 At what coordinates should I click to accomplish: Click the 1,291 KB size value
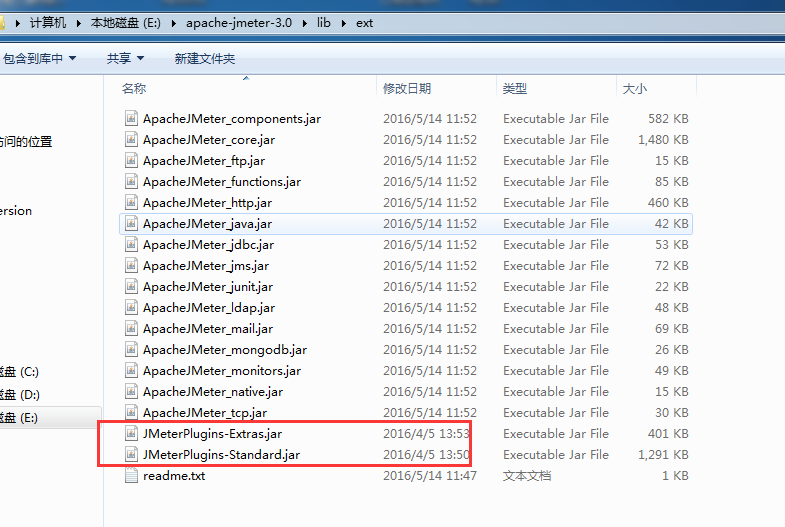[663, 454]
